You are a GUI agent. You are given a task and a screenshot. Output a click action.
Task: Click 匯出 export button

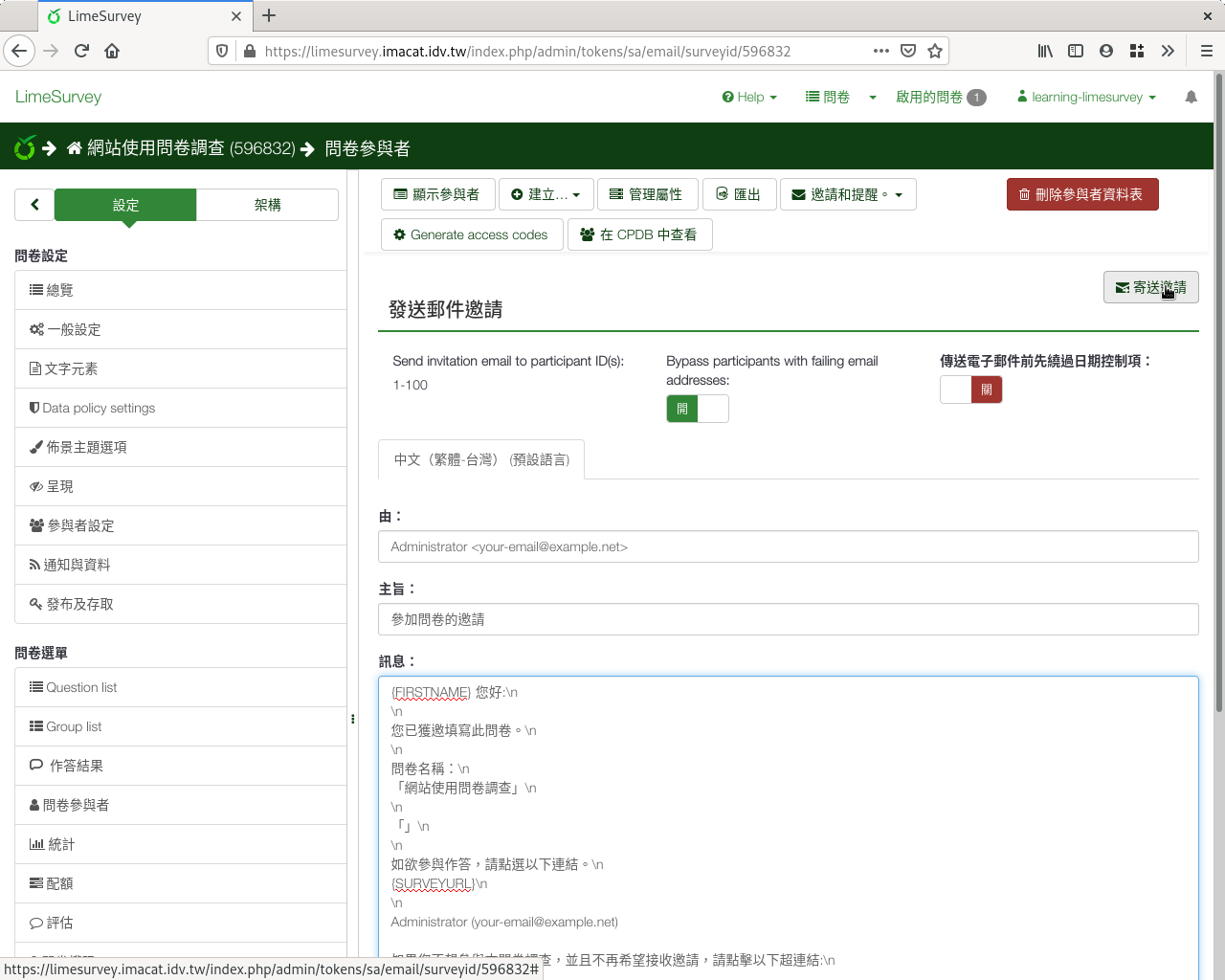(739, 194)
